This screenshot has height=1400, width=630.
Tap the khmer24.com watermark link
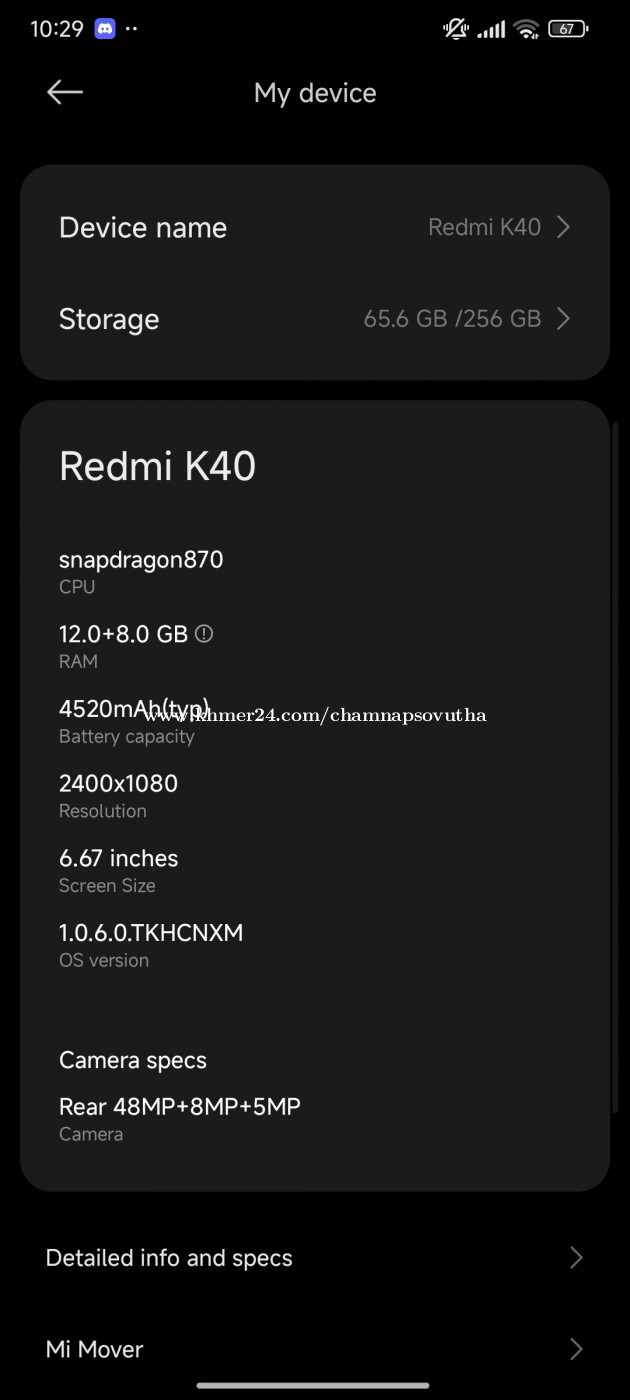pyautogui.click(x=316, y=715)
